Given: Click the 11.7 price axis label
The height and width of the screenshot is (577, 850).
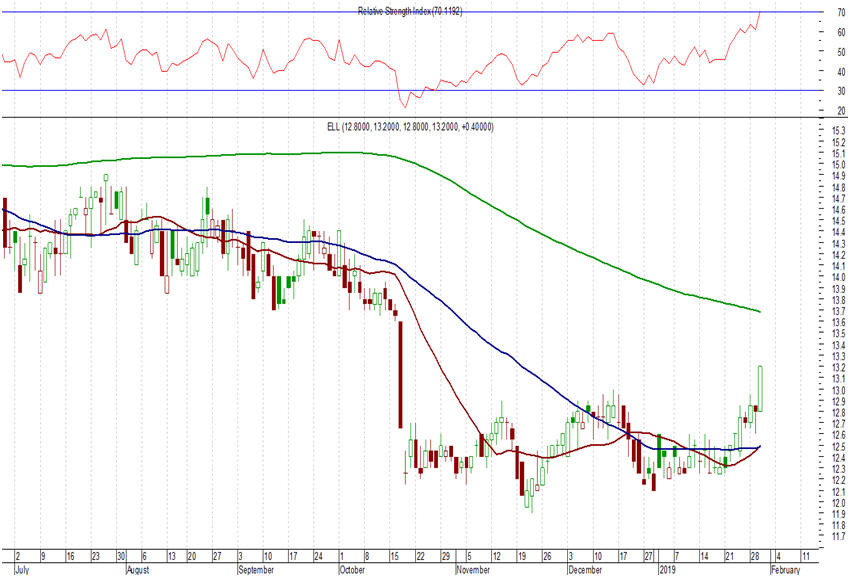Looking at the screenshot, I should (x=839, y=536).
